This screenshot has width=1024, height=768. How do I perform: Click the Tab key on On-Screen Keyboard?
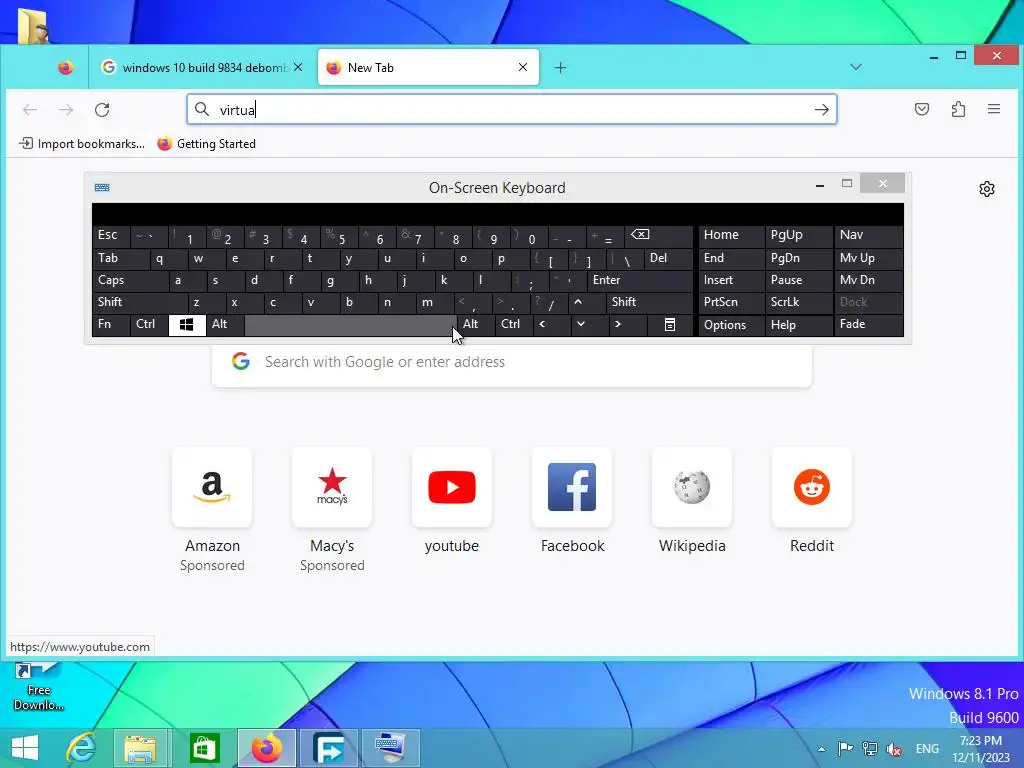click(x=121, y=259)
